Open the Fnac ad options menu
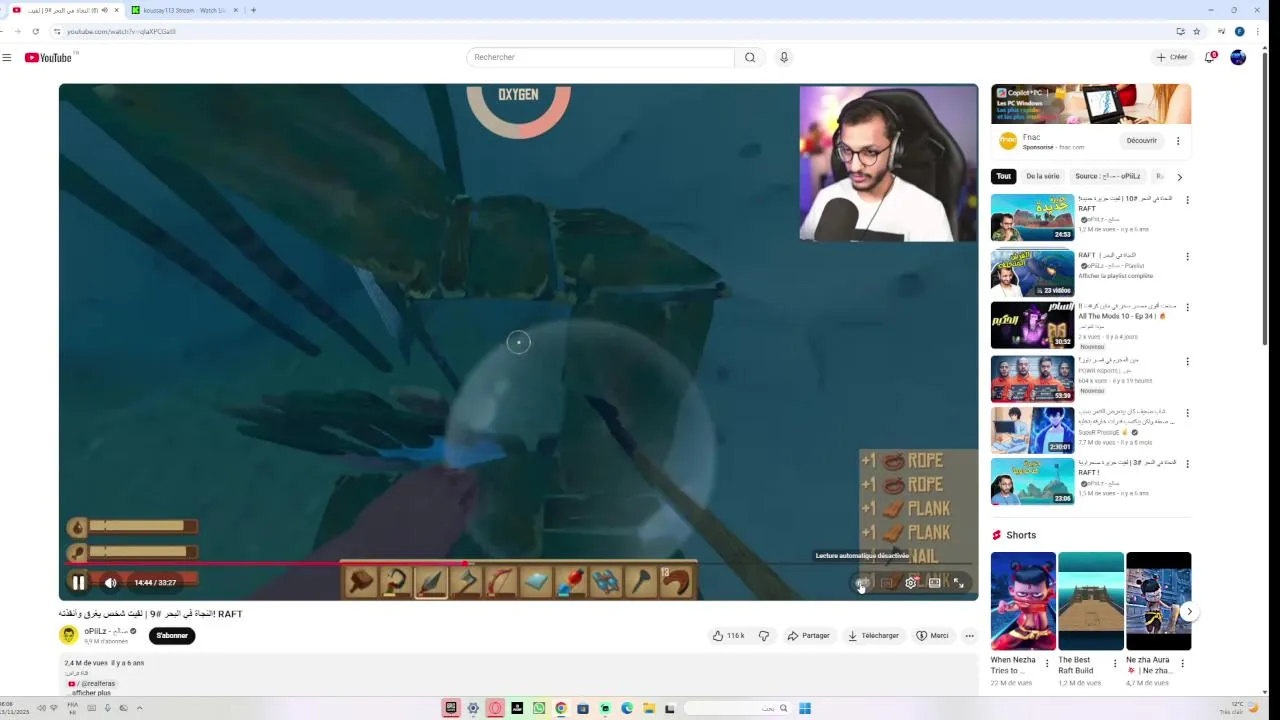This screenshot has height=720, width=1280. coord(1178,141)
